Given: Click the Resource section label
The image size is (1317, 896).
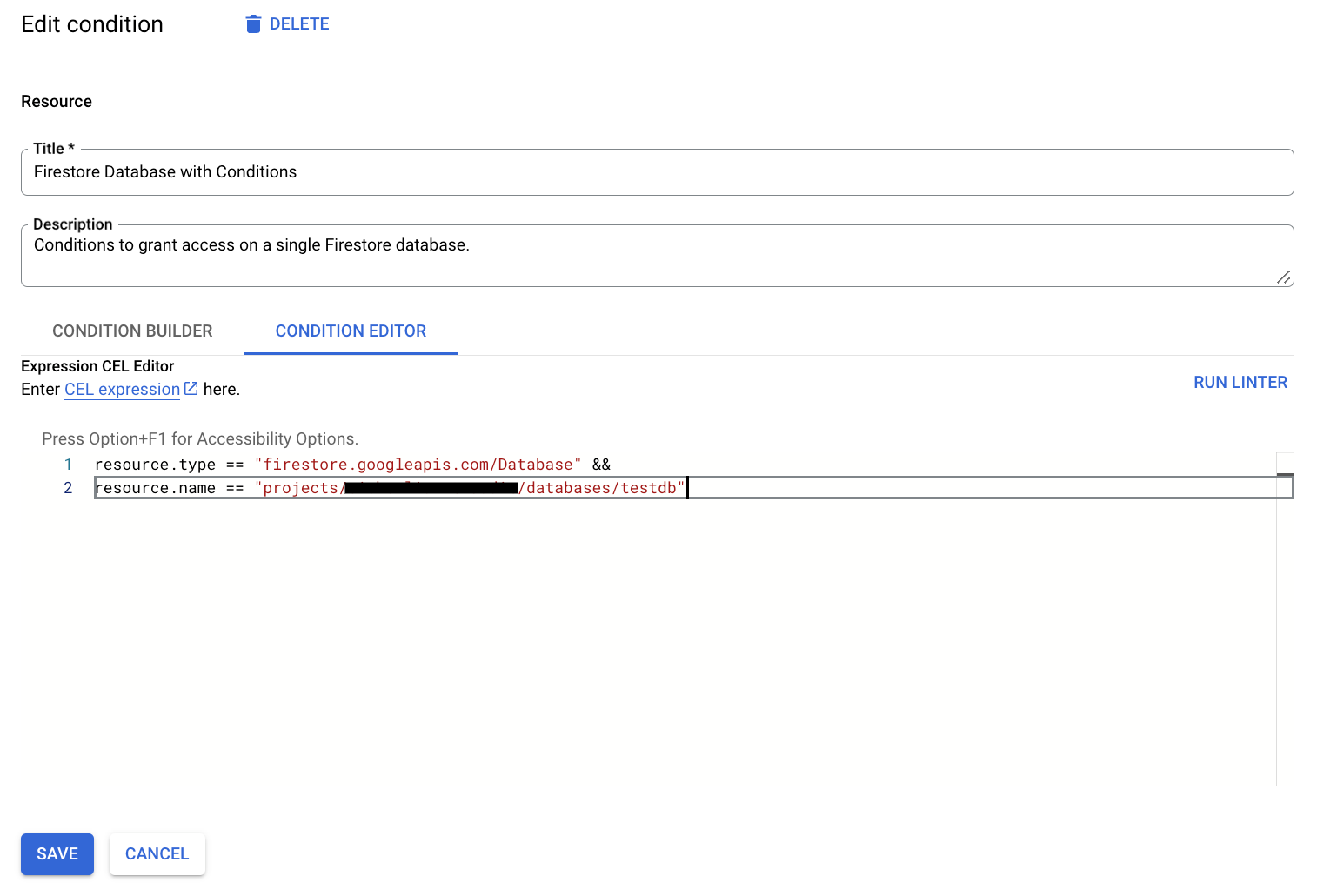Looking at the screenshot, I should click(57, 102).
